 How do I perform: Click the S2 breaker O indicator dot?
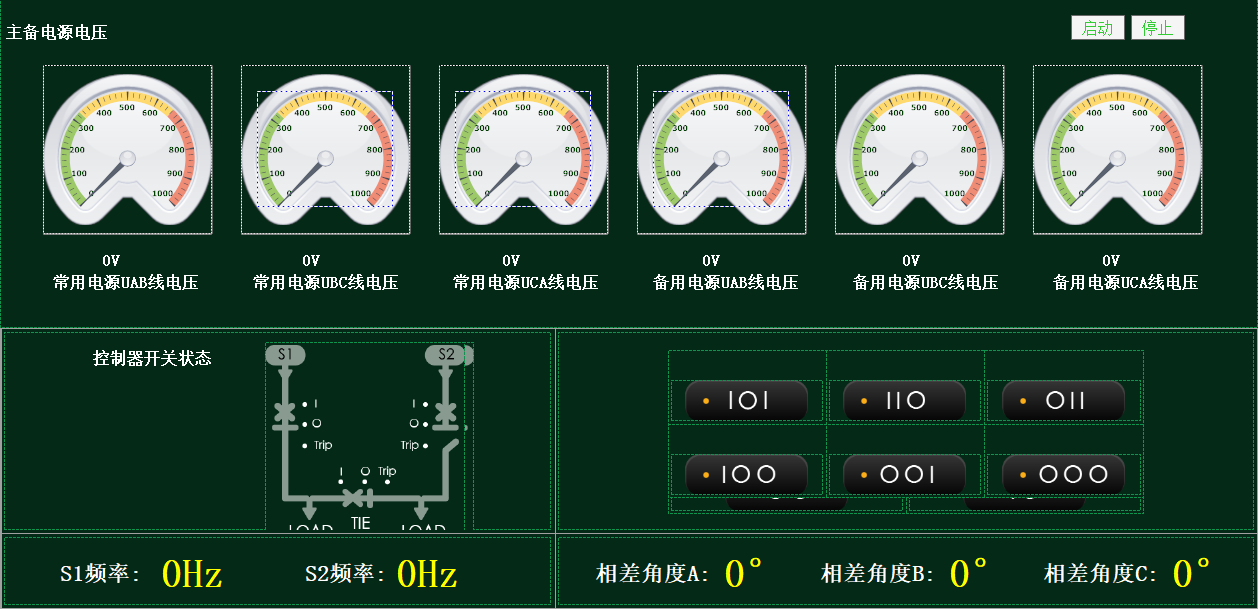pyautogui.click(x=425, y=424)
